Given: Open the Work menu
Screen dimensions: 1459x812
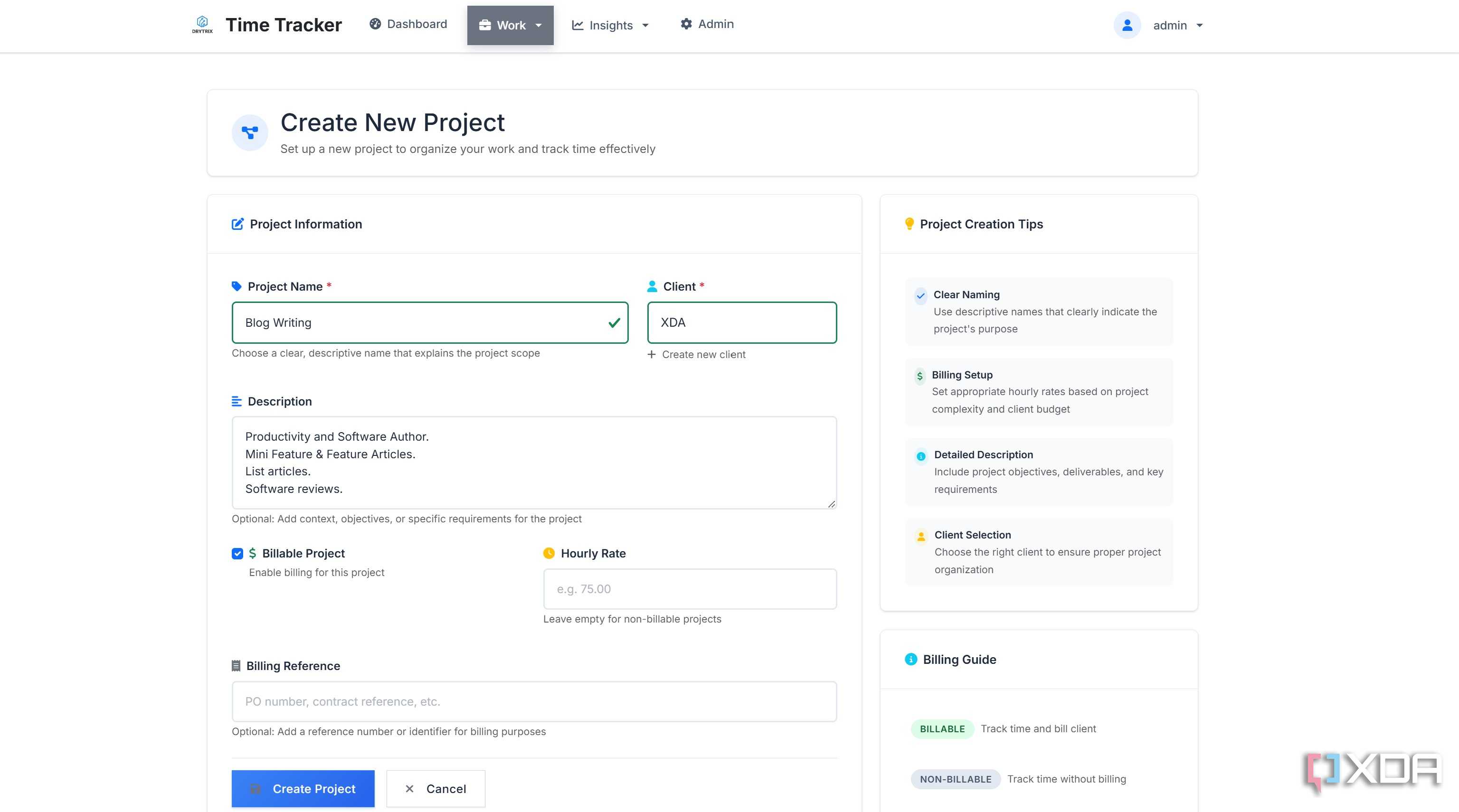Looking at the screenshot, I should pyautogui.click(x=510, y=25).
